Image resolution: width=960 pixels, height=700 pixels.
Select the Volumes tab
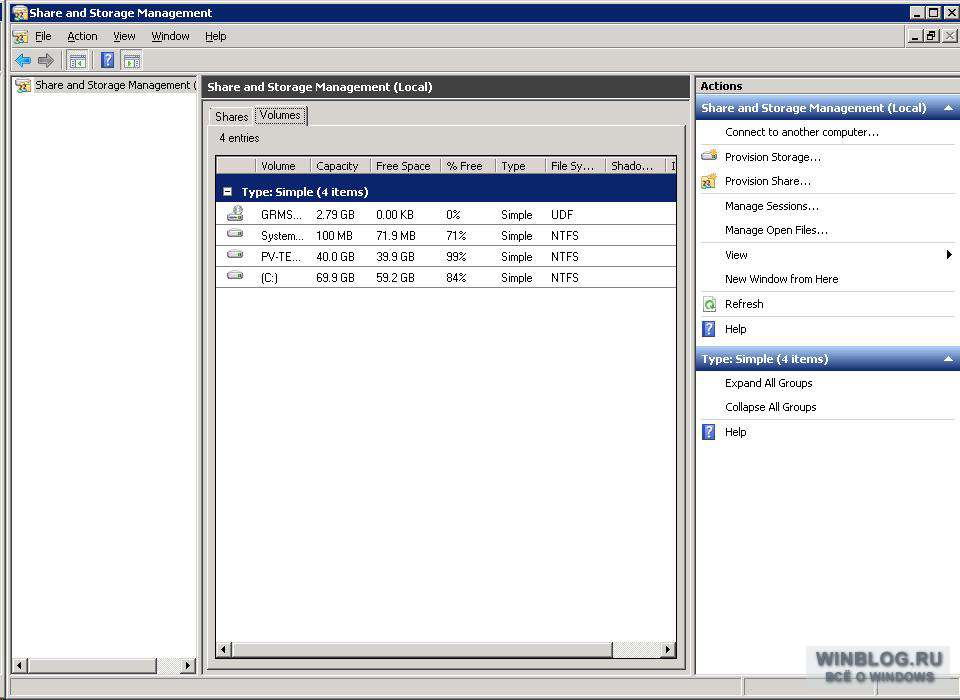pyautogui.click(x=280, y=115)
